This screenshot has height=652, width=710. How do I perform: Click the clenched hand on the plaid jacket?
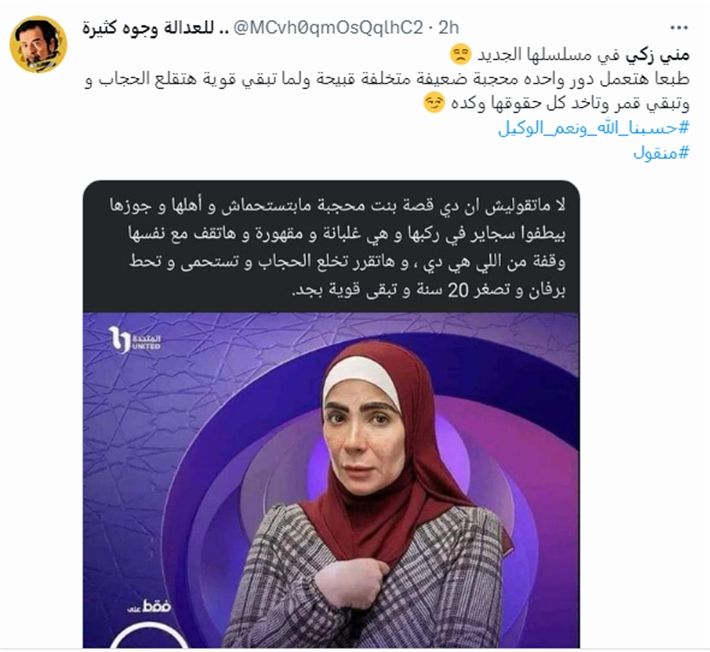click(x=352, y=583)
